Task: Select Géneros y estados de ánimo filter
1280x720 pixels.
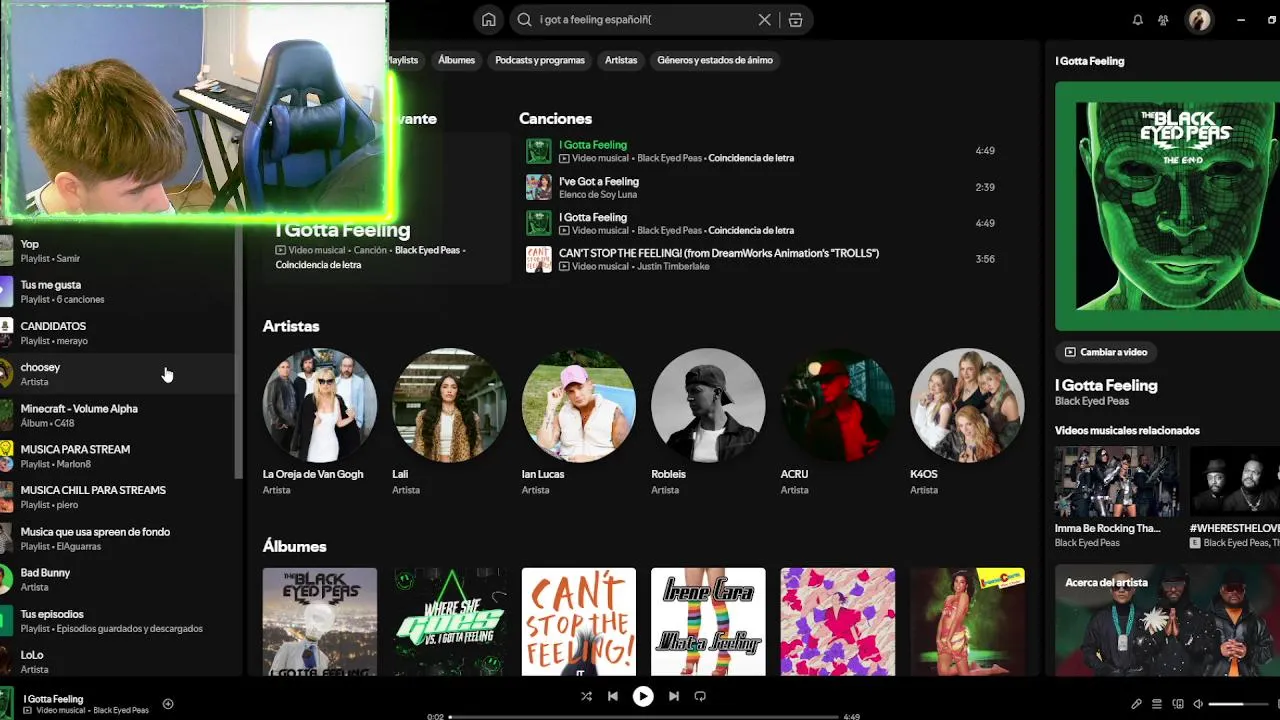Action: pos(715,60)
